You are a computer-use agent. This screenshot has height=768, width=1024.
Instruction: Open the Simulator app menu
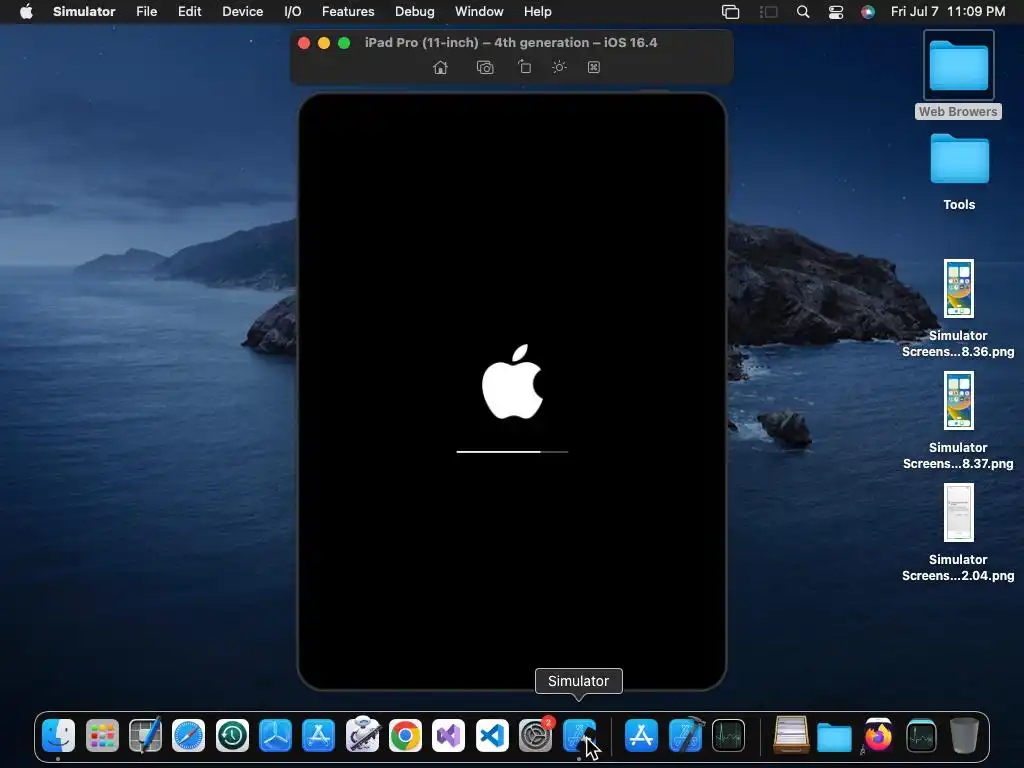[84, 12]
